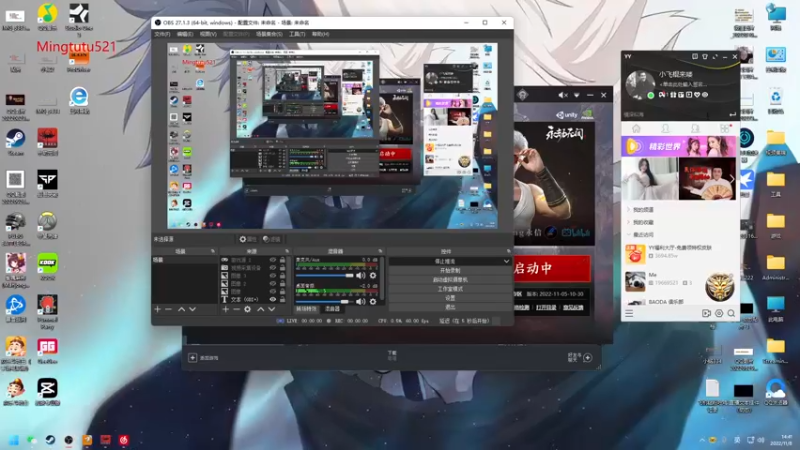This screenshot has height=450, width=800.
Task: Open settings gear for Mic/Aux audio channel
Action: click(x=373, y=276)
